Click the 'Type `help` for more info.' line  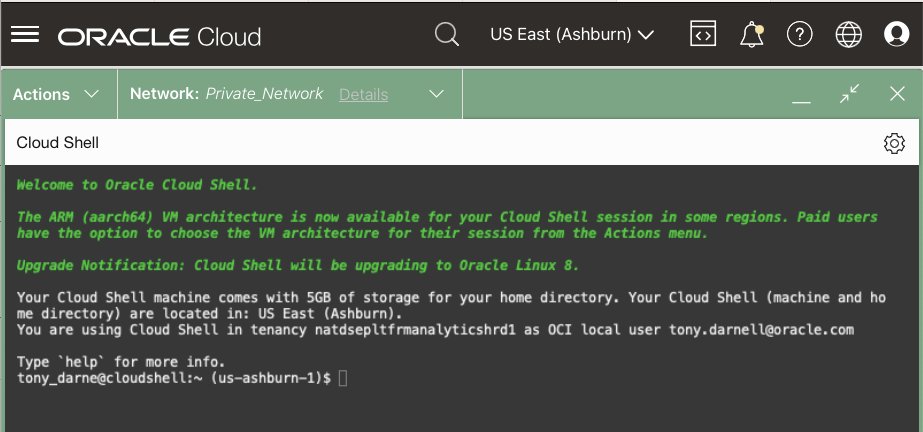coord(121,361)
